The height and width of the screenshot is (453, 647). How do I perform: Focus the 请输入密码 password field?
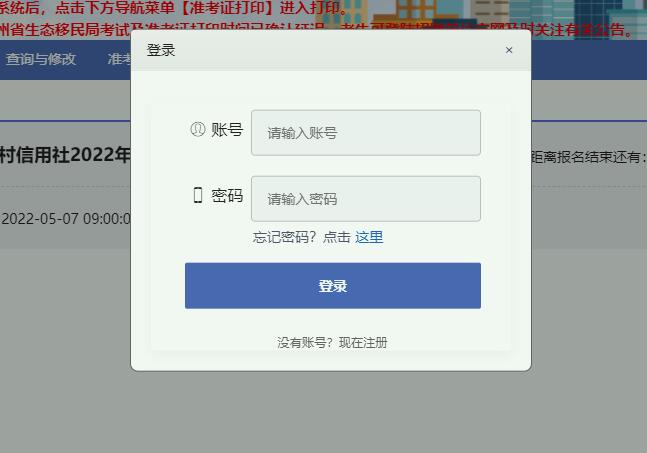pyautogui.click(x=366, y=199)
